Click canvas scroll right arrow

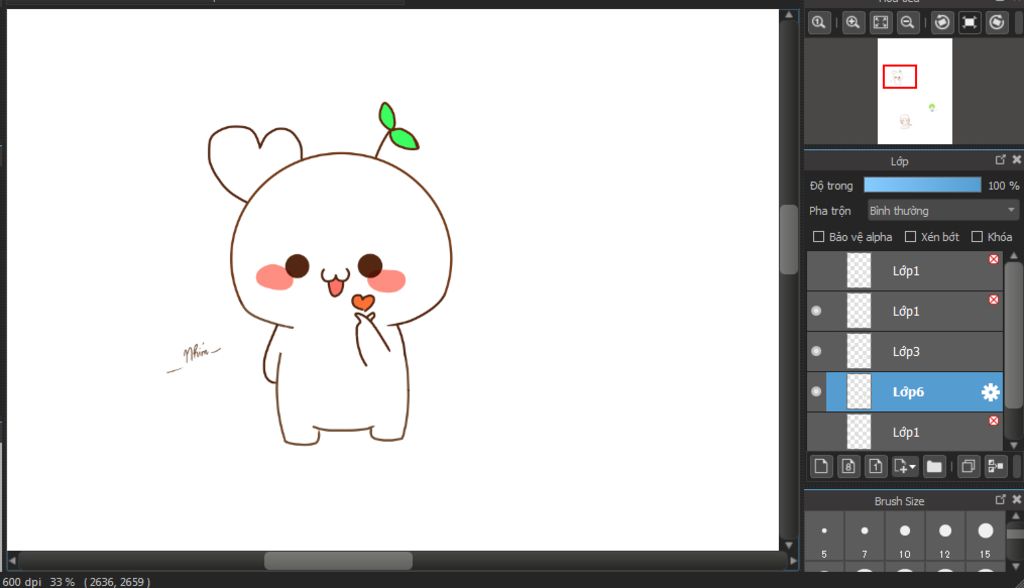[x=793, y=561]
